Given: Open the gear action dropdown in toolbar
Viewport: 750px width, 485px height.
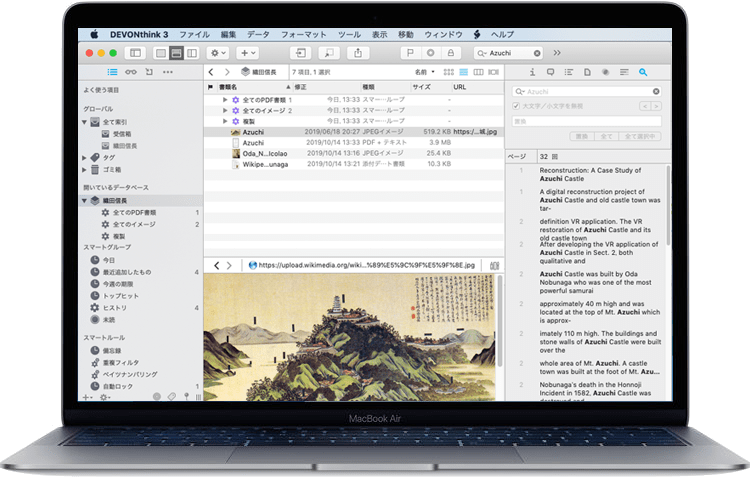Looking at the screenshot, I should (x=219, y=53).
